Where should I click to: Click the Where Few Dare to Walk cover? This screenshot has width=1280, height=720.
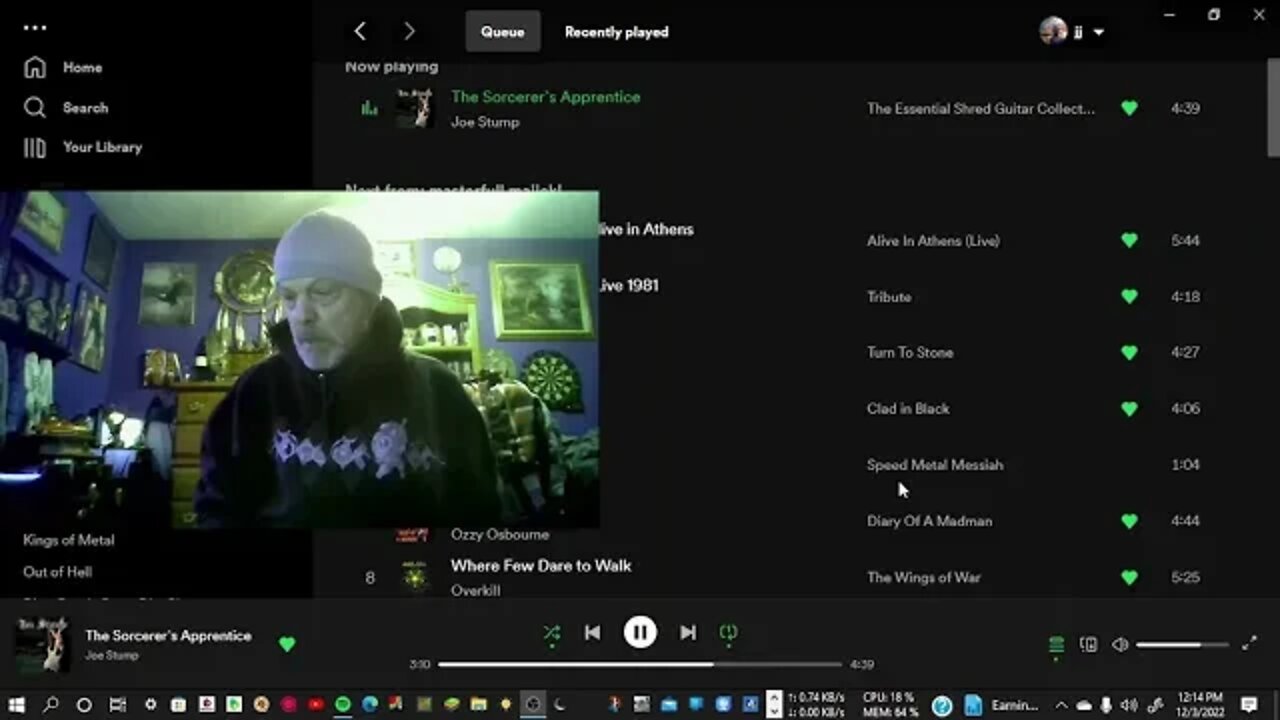click(414, 577)
